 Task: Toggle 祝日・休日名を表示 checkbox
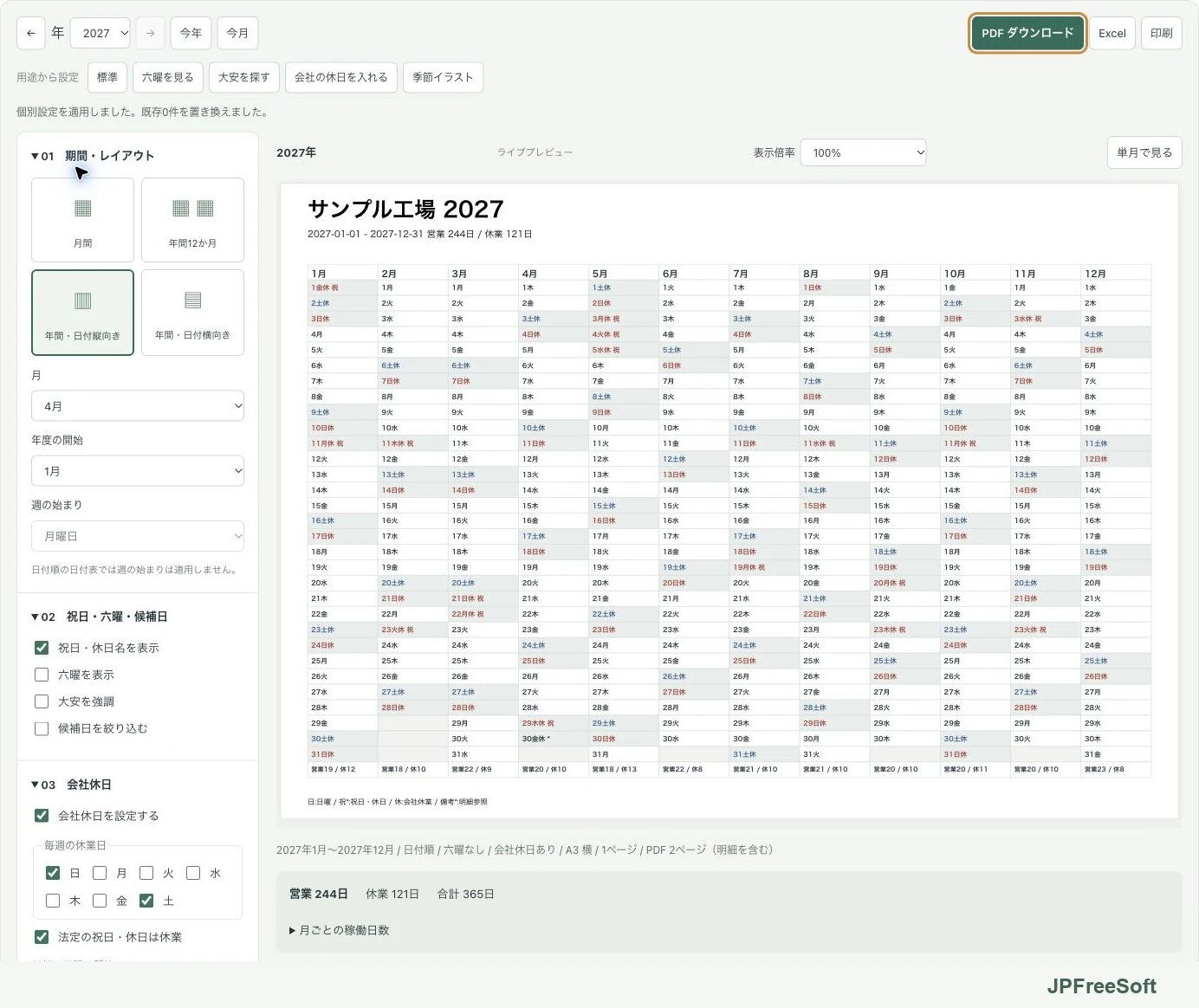coord(42,648)
